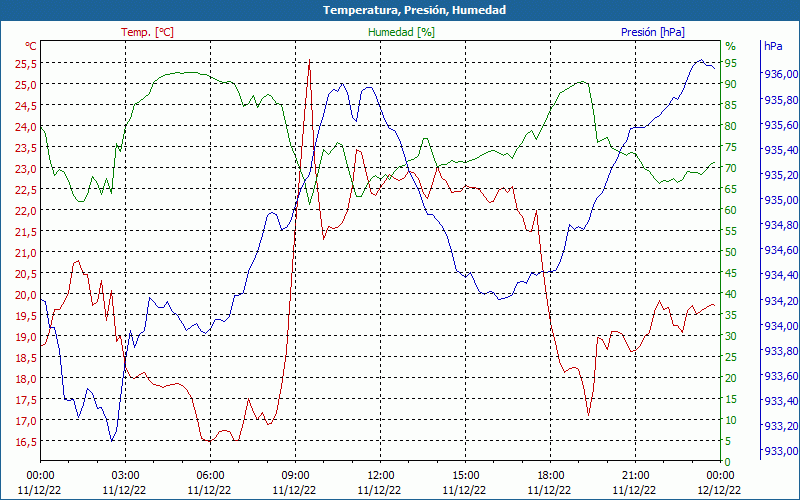800x500 pixels.
Task: Click the "936,00" pressure axis value
Action: (x=779, y=74)
